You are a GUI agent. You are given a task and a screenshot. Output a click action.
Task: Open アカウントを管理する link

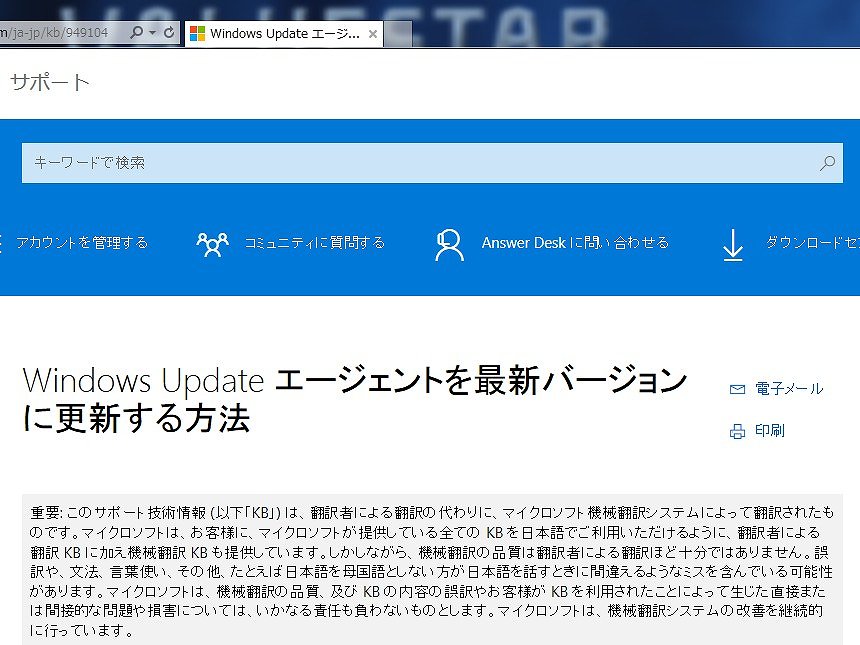pyautogui.click(x=82, y=242)
